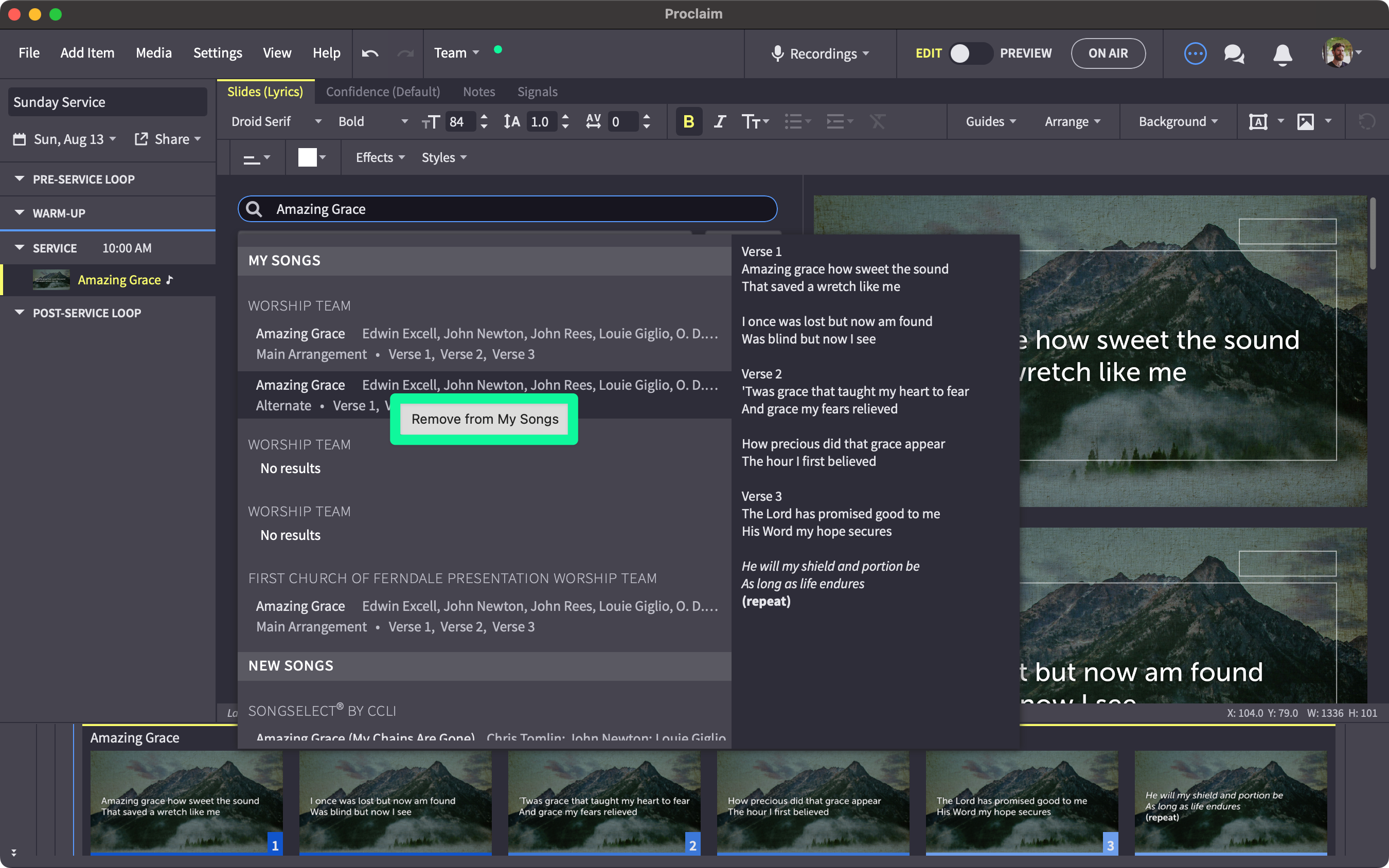Expand the Background dropdown menu
This screenshot has height=868, width=1389.
[x=1178, y=122]
